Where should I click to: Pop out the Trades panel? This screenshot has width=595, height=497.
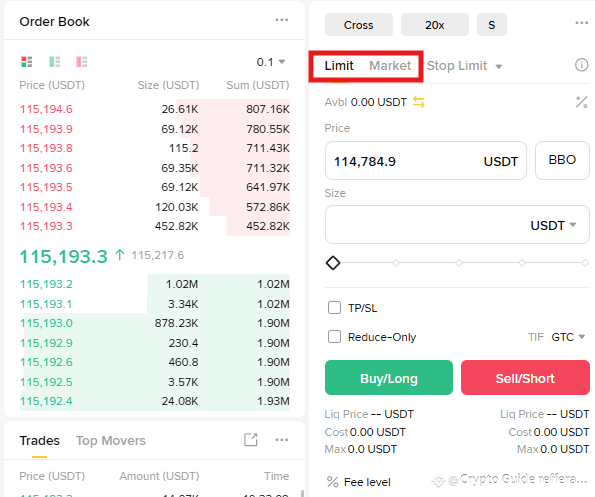(x=250, y=440)
